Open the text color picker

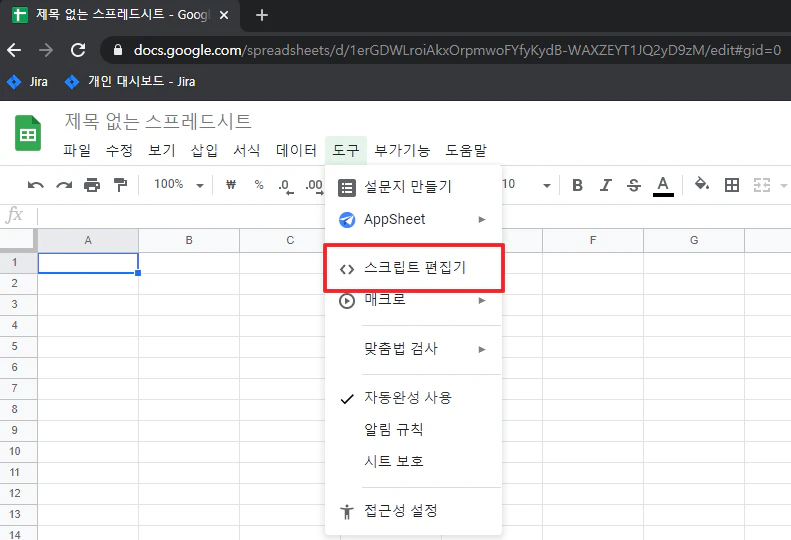(663, 186)
